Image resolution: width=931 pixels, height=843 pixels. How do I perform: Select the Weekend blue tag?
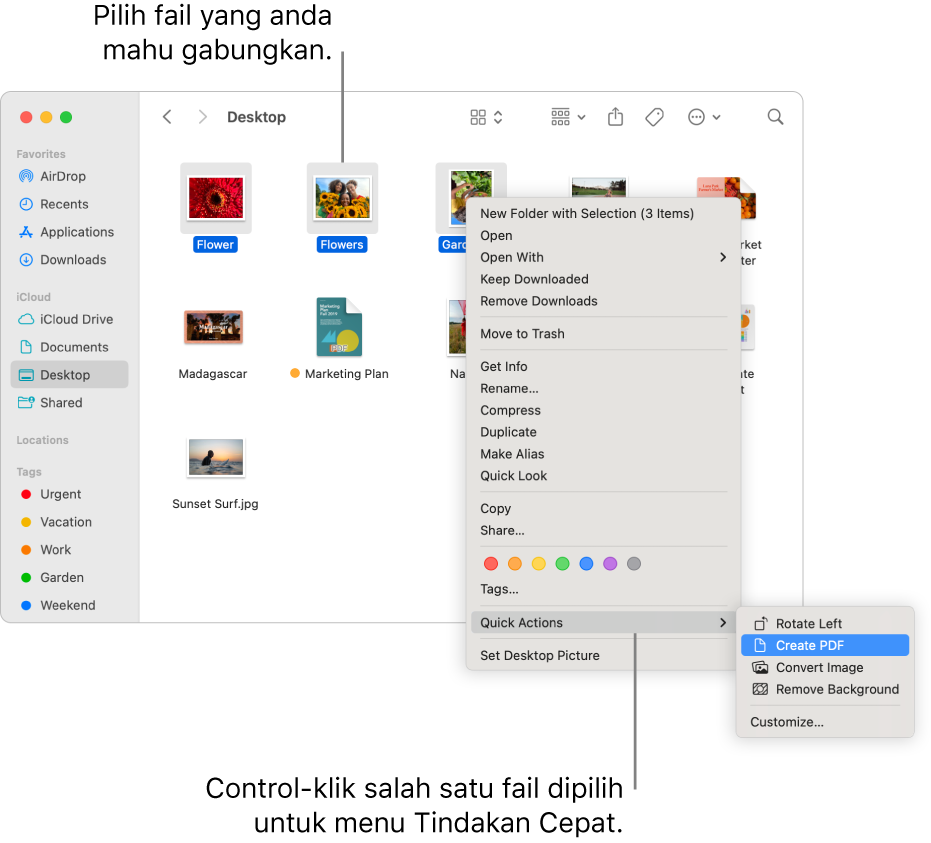pyautogui.click(x=69, y=606)
